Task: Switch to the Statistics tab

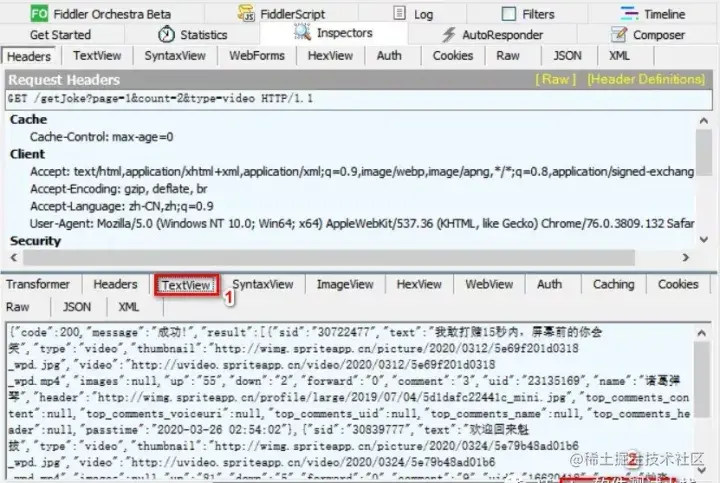Action: click(192, 35)
